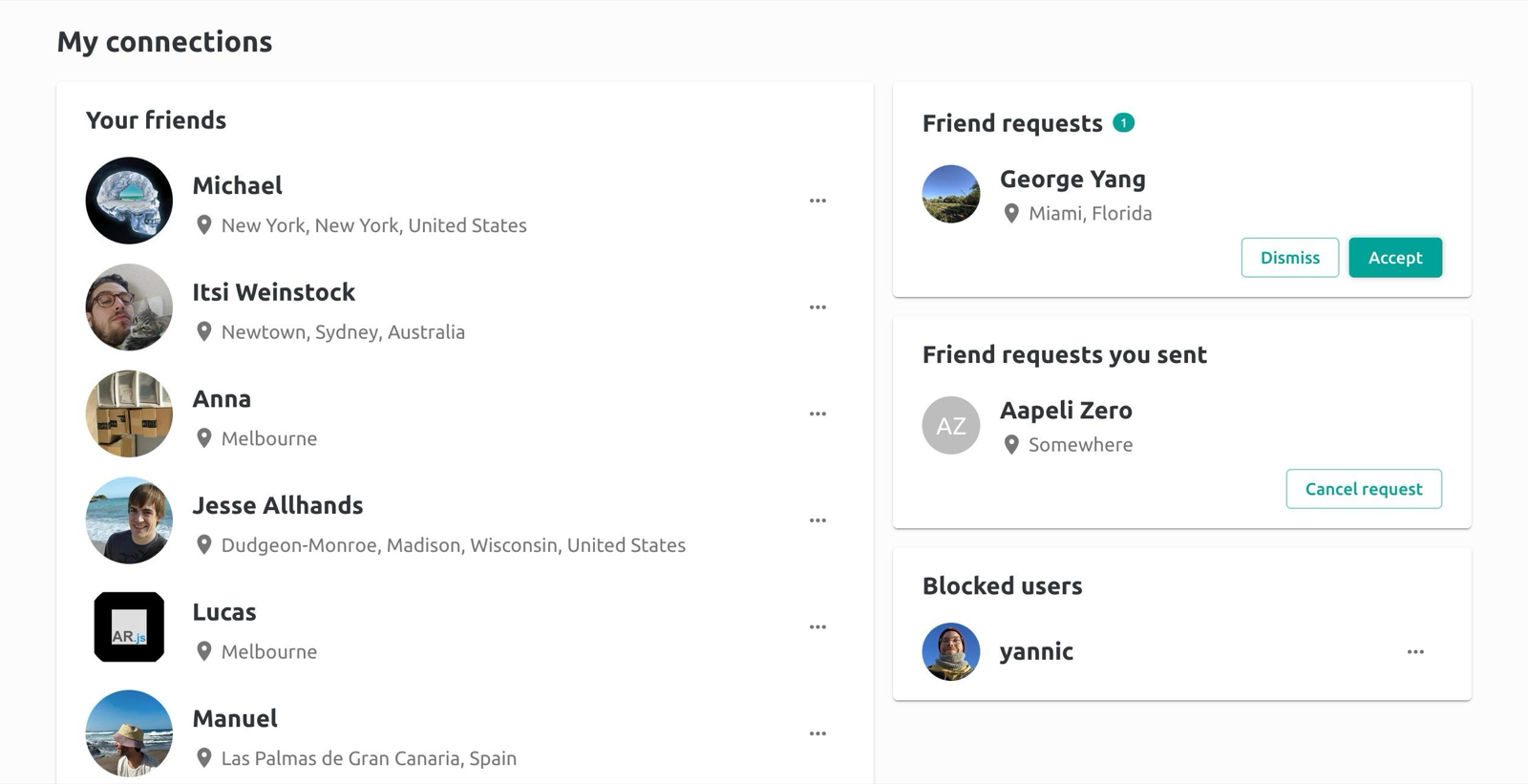Viewport: 1528px width, 784px height.
Task: Click the Your friends section heading
Action: [156, 119]
